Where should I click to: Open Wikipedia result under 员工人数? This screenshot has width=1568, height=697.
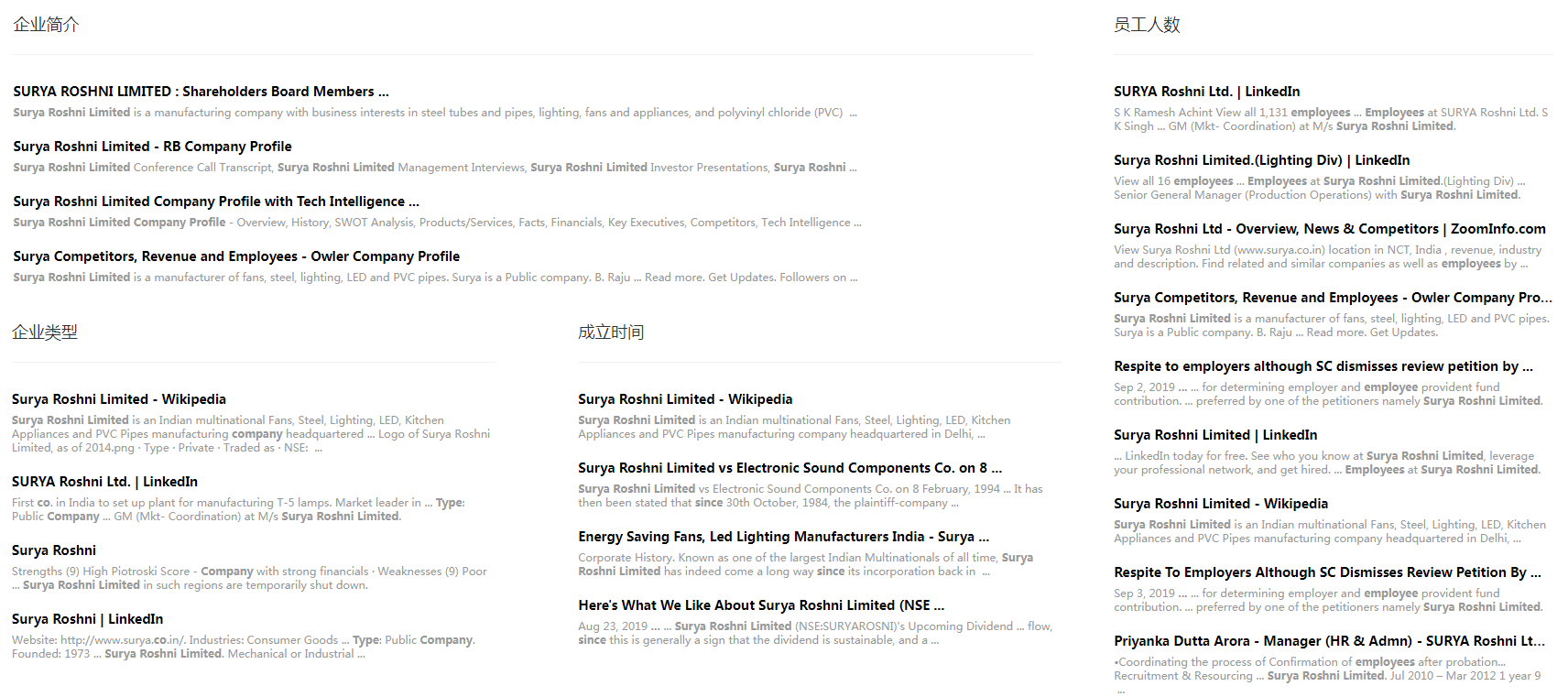1220,504
